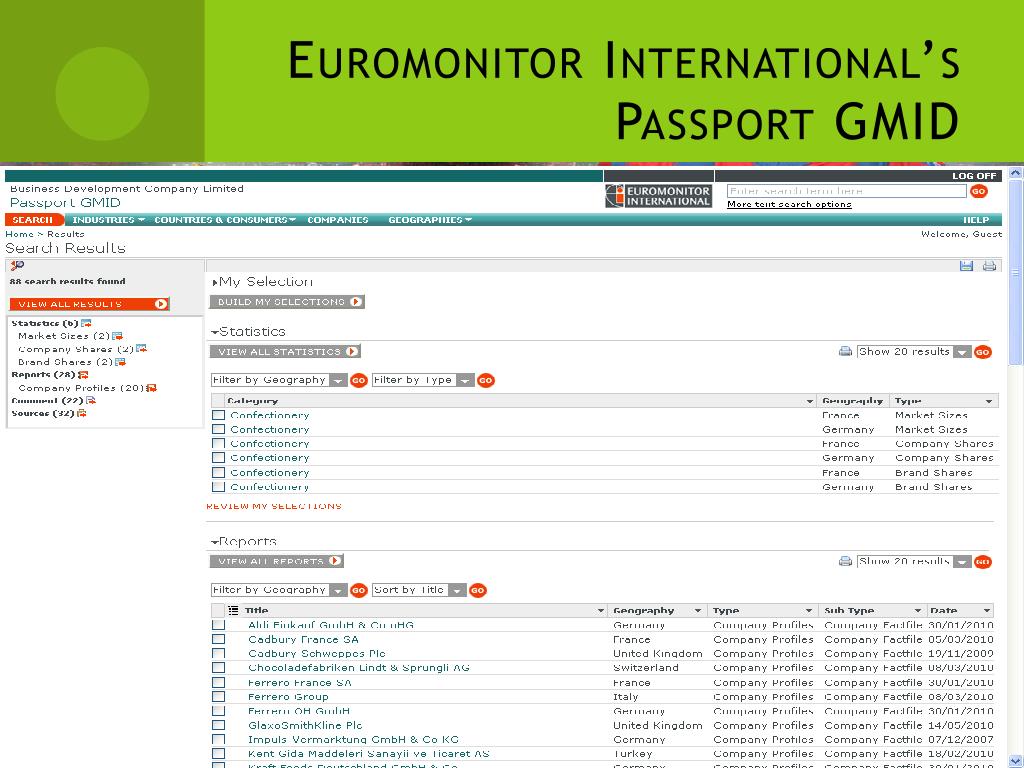Tick the Chocoladefabriken Lindt & Sprungli AG checkbox
The height and width of the screenshot is (768, 1024).
click(218, 667)
